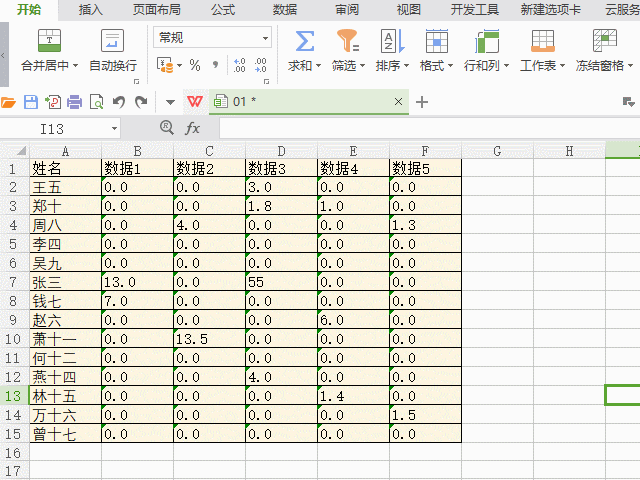
Task: Select cell A7 containing 张三
Action: click(65, 283)
